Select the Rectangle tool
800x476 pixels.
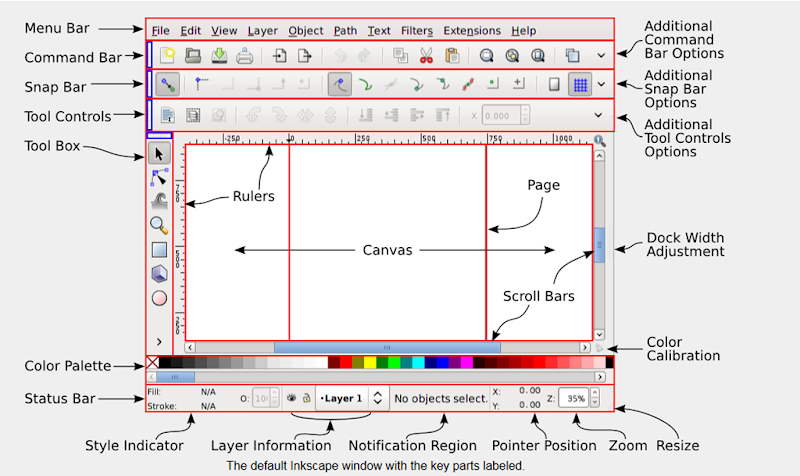159,250
